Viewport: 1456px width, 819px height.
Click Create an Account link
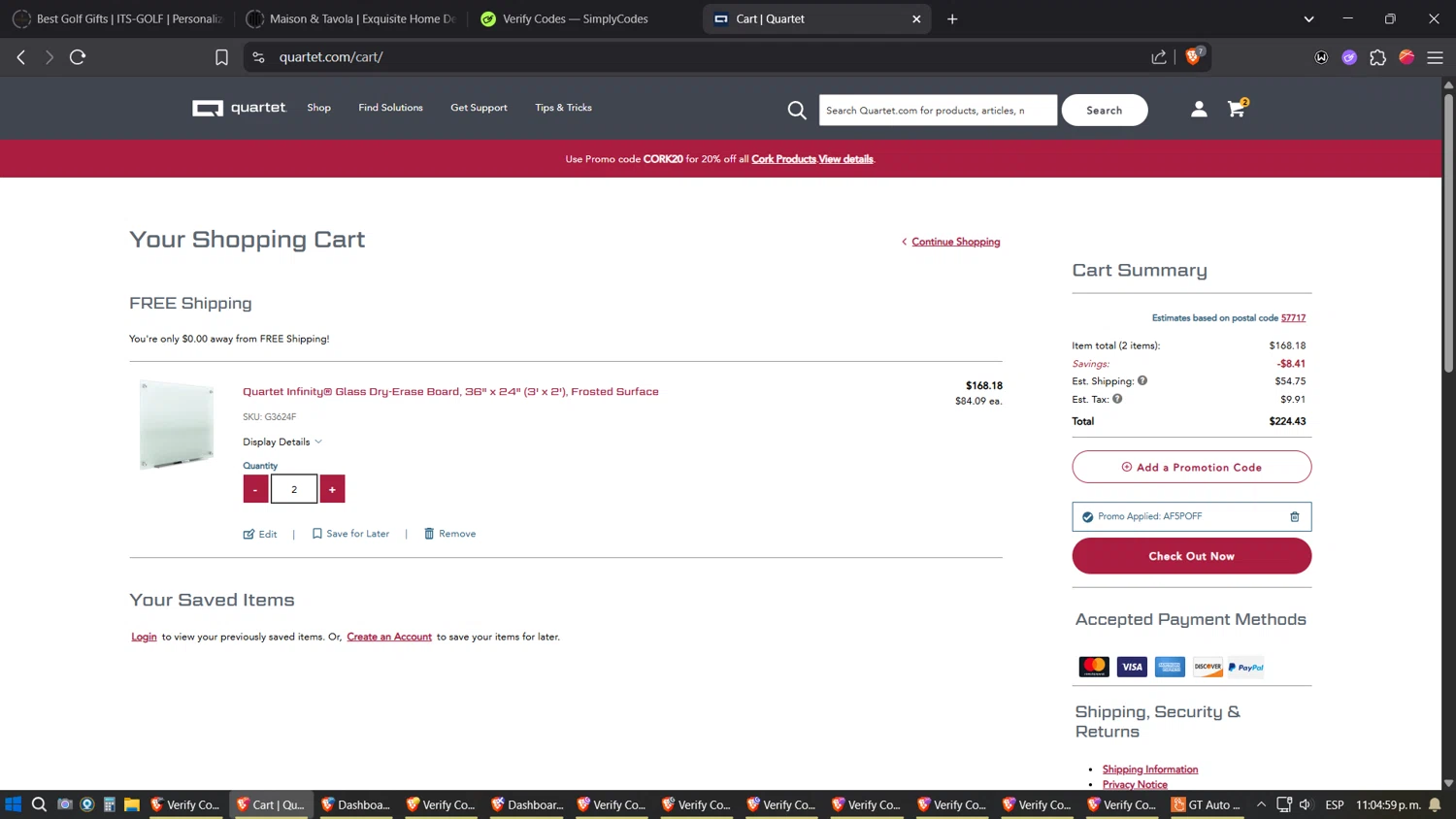click(x=389, y=637)
